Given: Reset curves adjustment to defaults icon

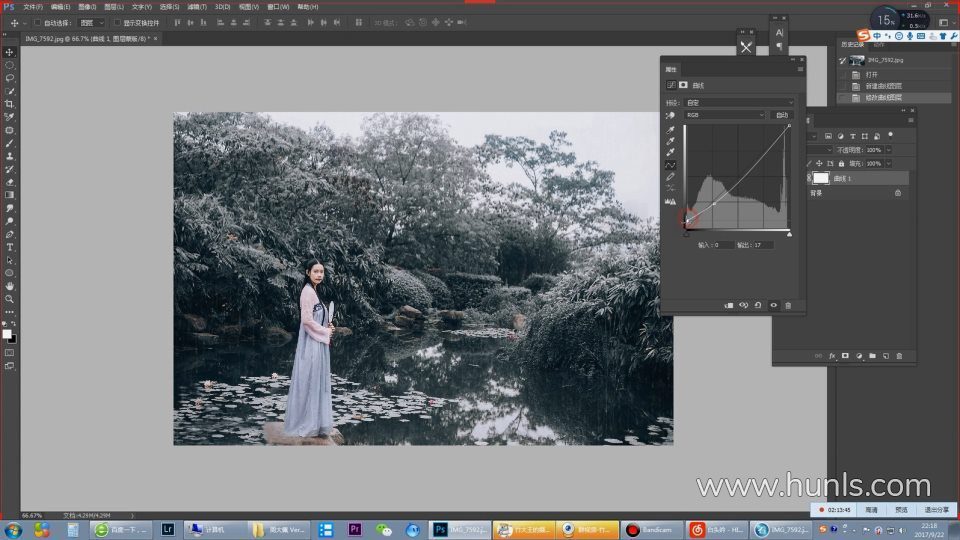Looking at the screenshot, I should [758, 305].
